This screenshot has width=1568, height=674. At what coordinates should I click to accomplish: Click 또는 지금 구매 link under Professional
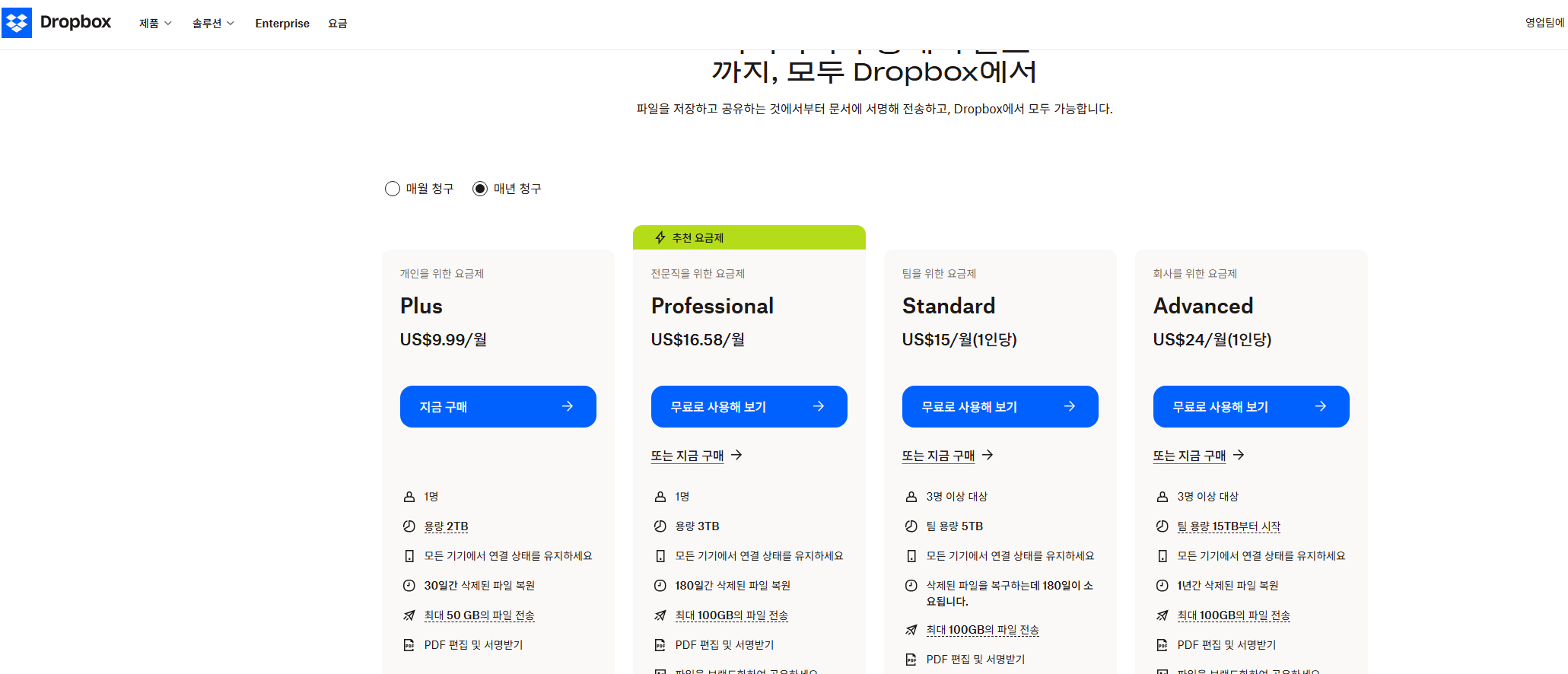pyautogui.click(x=687, y=456)
